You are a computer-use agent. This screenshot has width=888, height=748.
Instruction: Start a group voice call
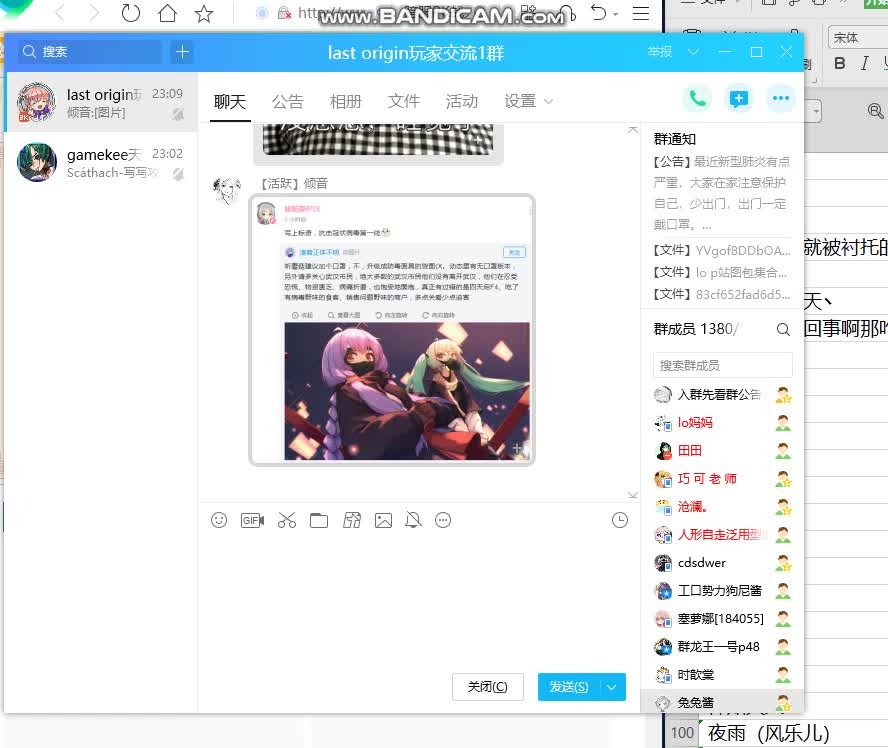(x=698, y=99)
